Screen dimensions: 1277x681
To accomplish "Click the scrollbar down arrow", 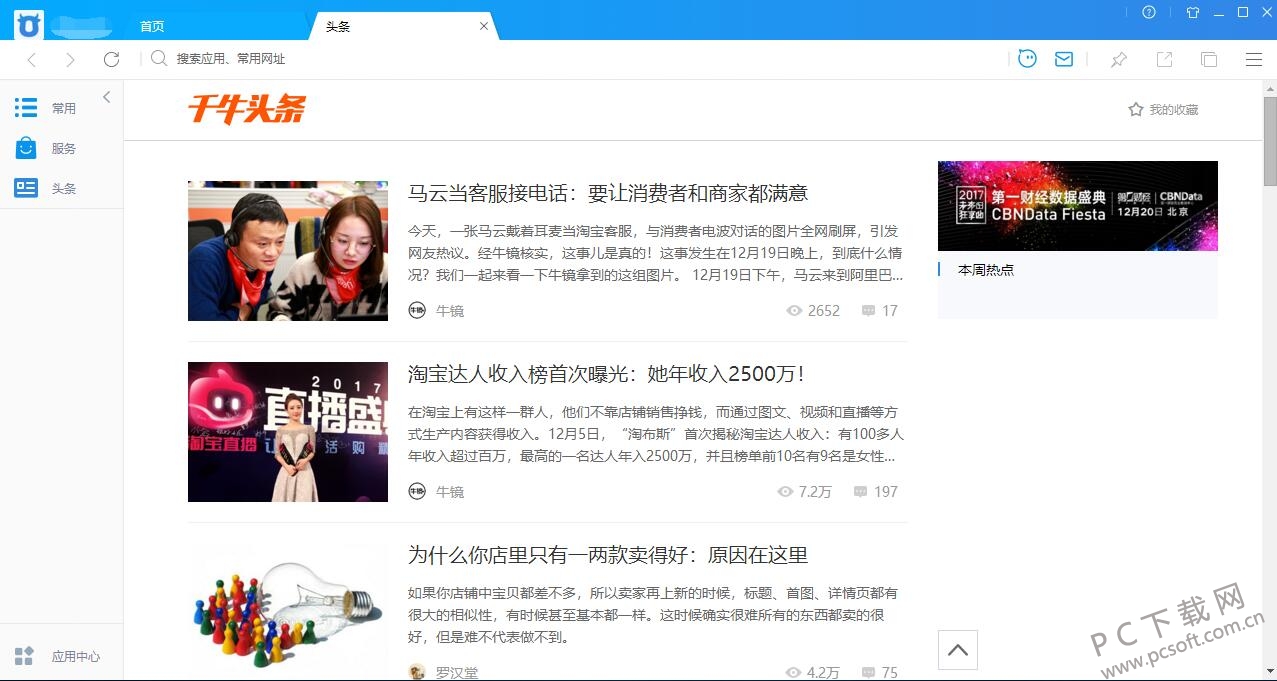I will [1269, 671].
